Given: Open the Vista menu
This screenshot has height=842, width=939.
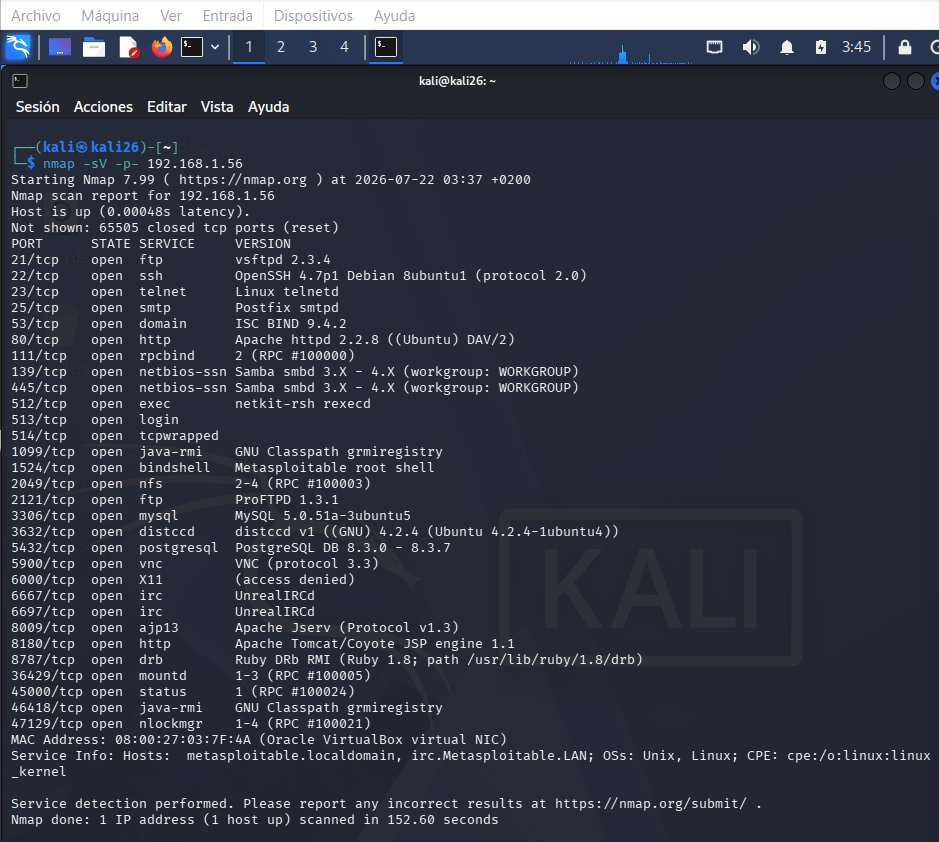Looking at the screenshot, I should [217, 107].
